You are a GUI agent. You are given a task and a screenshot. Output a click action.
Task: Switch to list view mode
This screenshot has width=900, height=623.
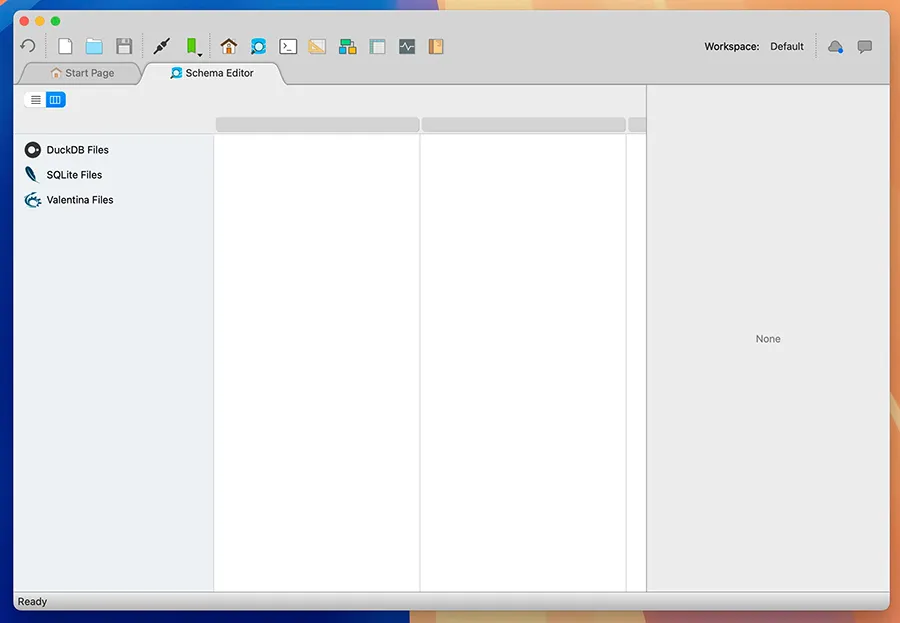click(35, 99)
